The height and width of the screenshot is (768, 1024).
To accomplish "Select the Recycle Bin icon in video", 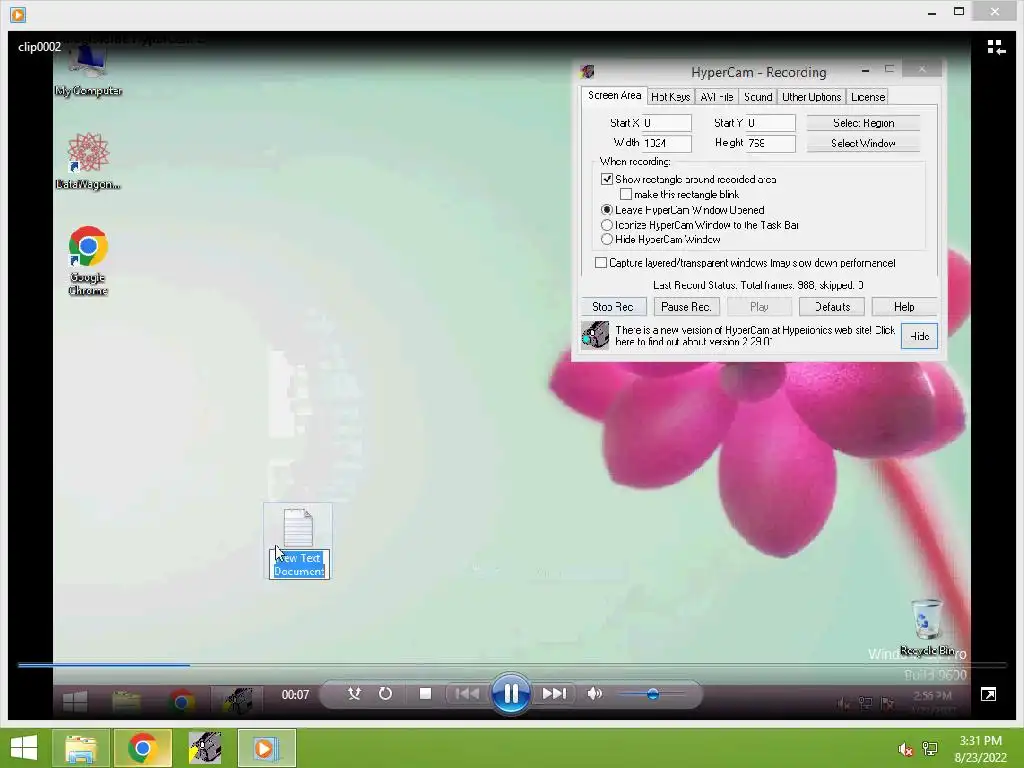I will coord(927,628).
